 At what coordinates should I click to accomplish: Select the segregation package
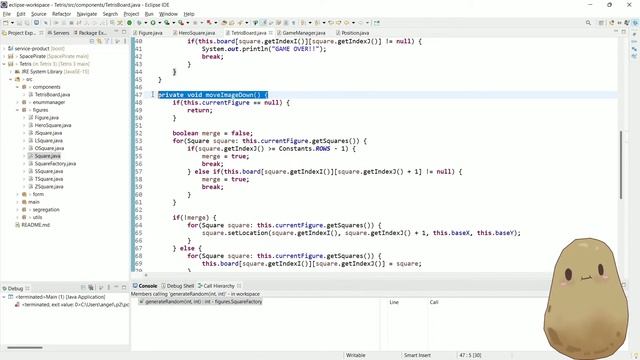46,209
